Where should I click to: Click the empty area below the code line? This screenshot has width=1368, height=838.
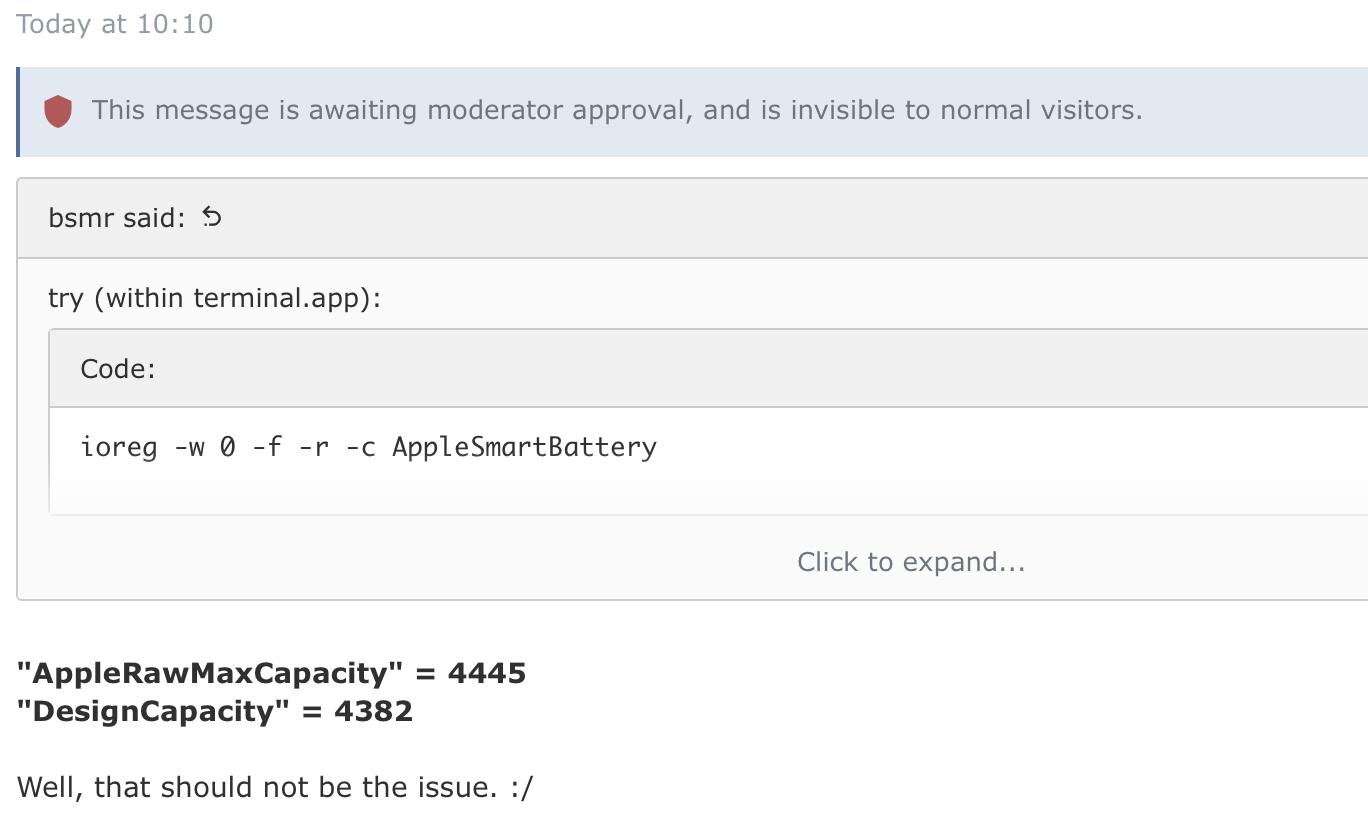(x=600, y=490)
